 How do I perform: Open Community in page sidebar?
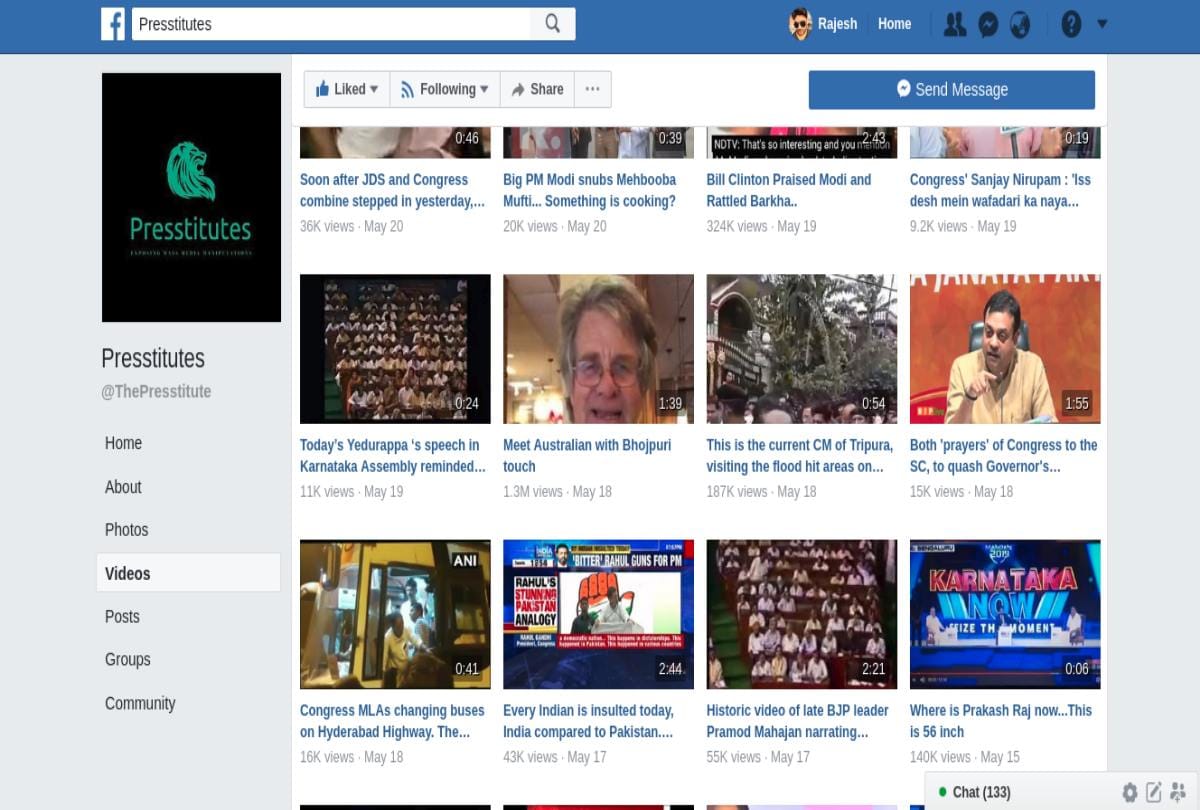point(140,703)
